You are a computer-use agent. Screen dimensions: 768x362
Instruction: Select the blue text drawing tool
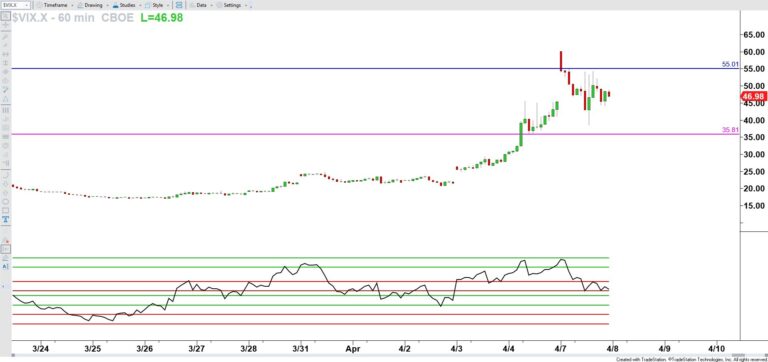(6, 219)
